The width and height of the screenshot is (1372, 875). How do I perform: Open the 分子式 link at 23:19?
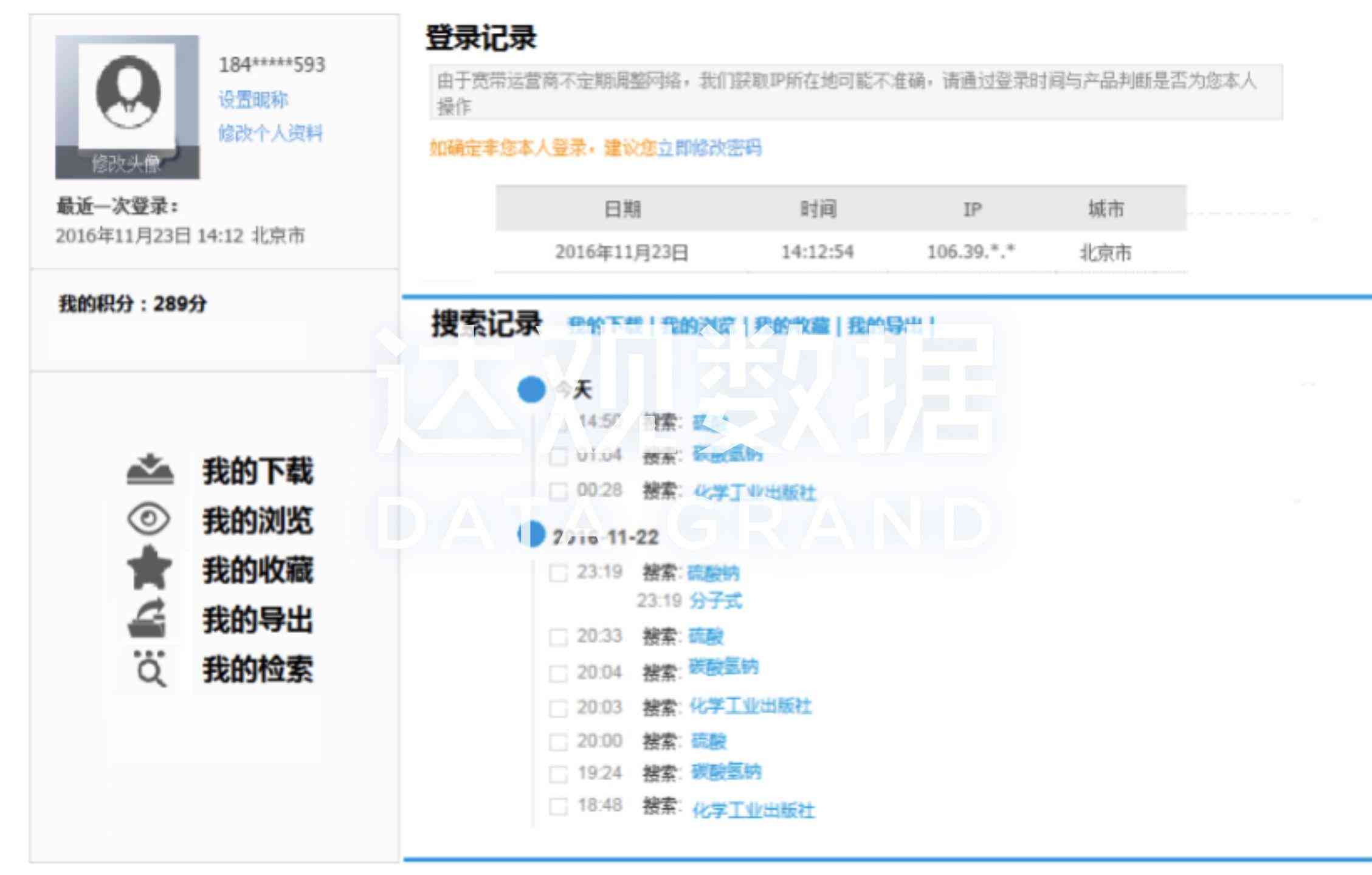[715, 601]
